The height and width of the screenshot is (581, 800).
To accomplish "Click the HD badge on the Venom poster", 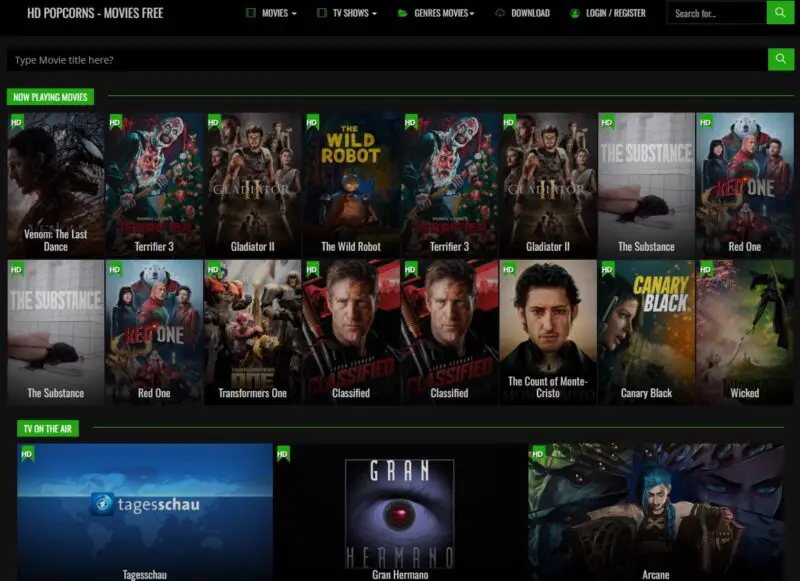I will (17, 122).
